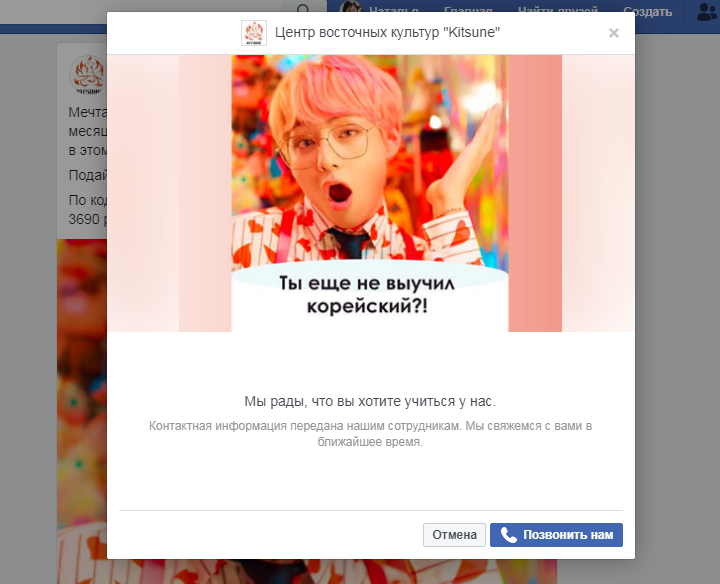Image resolution: width=720 pixels, height=584 pixels.
Task: Open Найти друзей in the top bar
Action: click(x=558, y=9)
